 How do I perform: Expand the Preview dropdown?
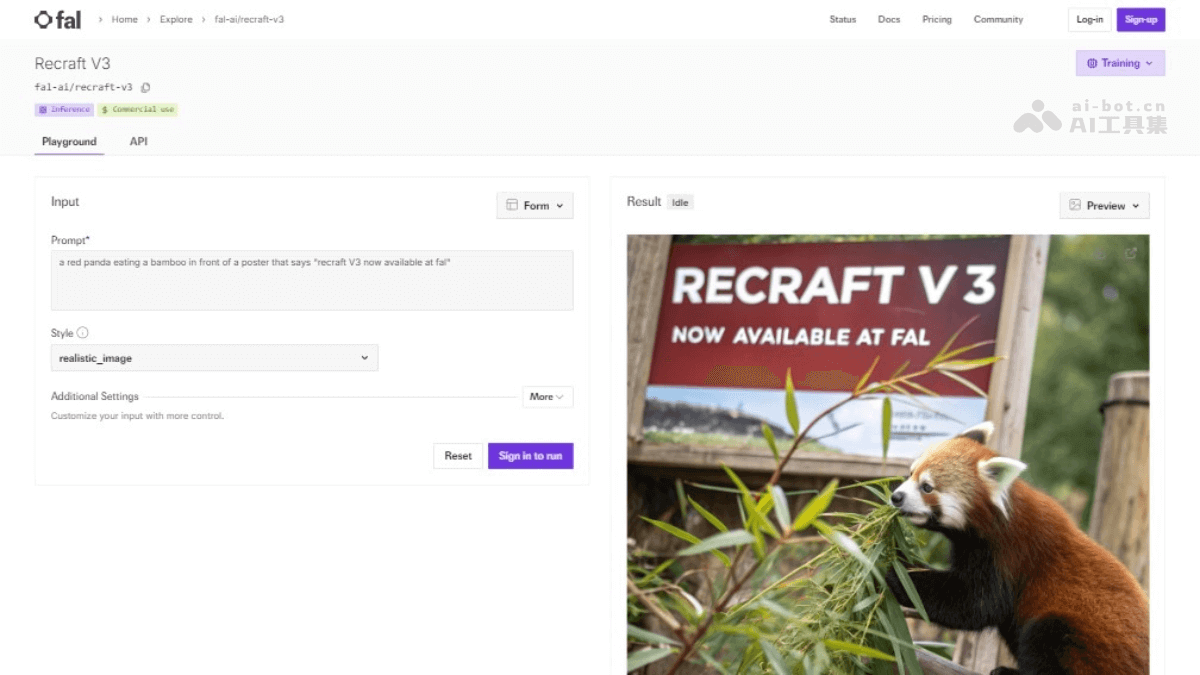tap(1104, 205)
